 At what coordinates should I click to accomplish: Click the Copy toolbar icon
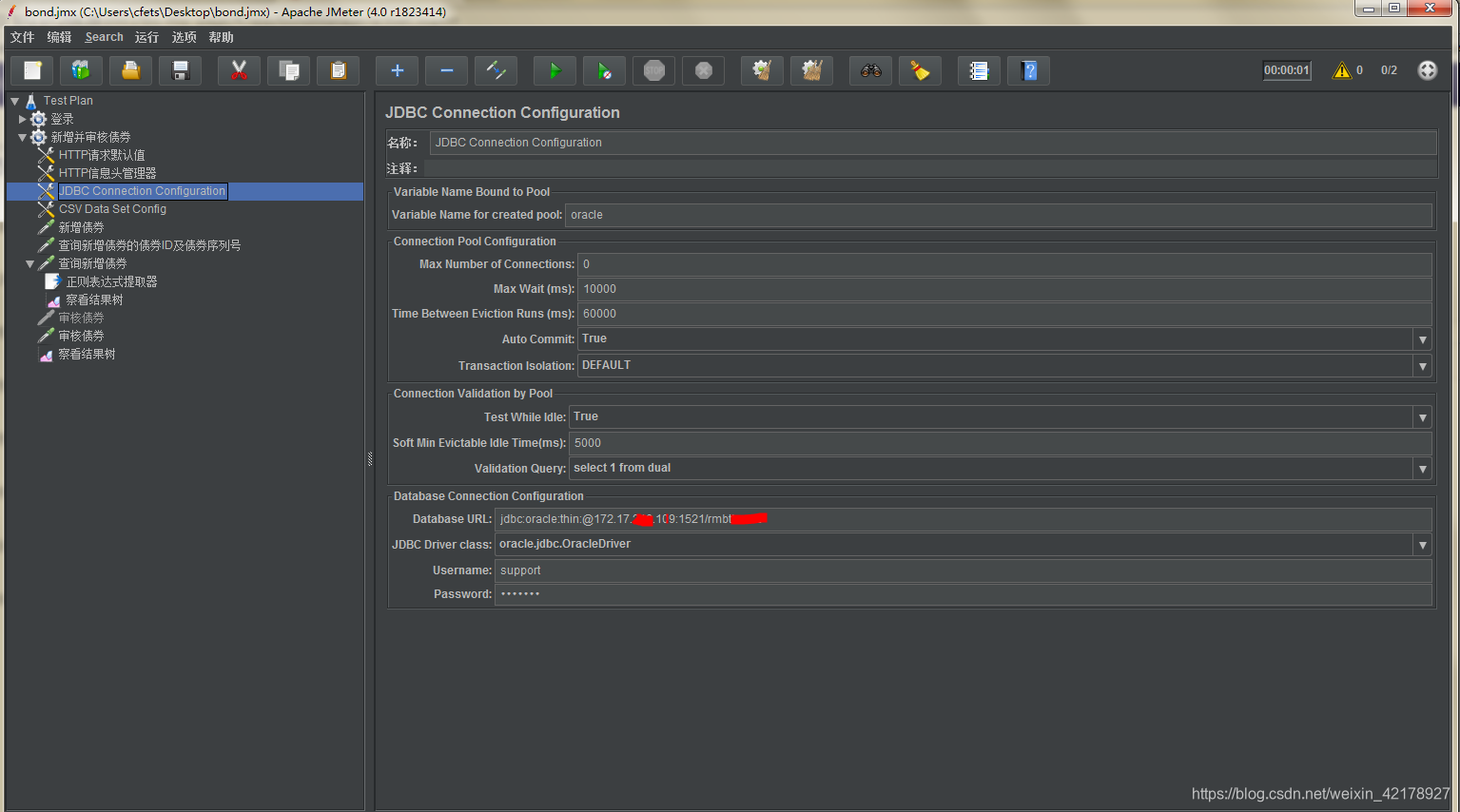289,70
